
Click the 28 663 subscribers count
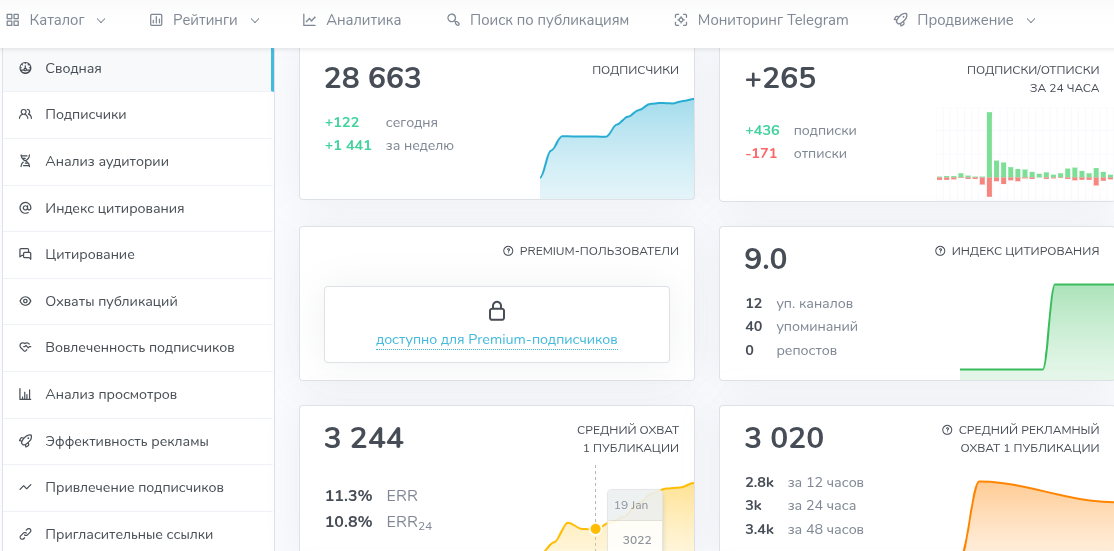pos(372,78)
